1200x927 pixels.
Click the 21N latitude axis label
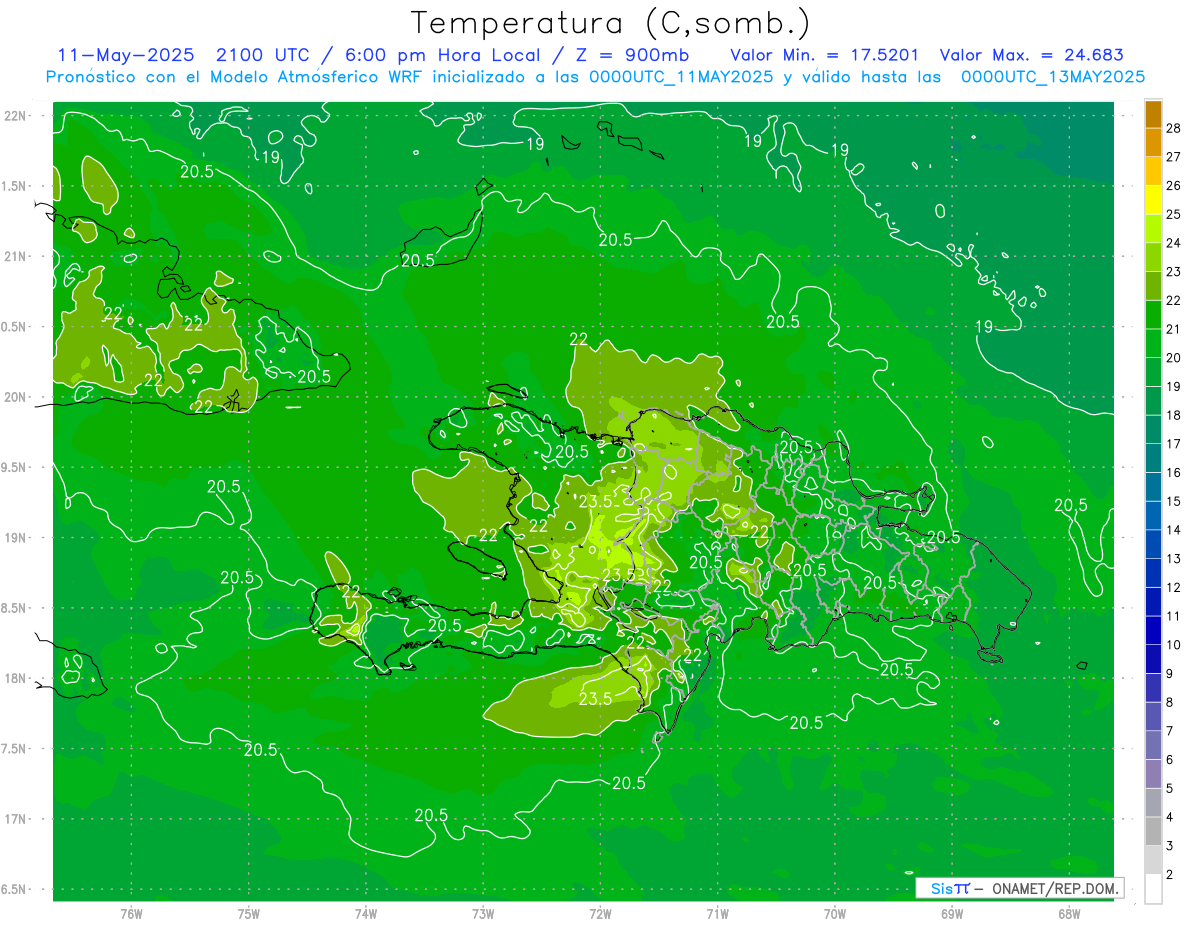point(15,257)
